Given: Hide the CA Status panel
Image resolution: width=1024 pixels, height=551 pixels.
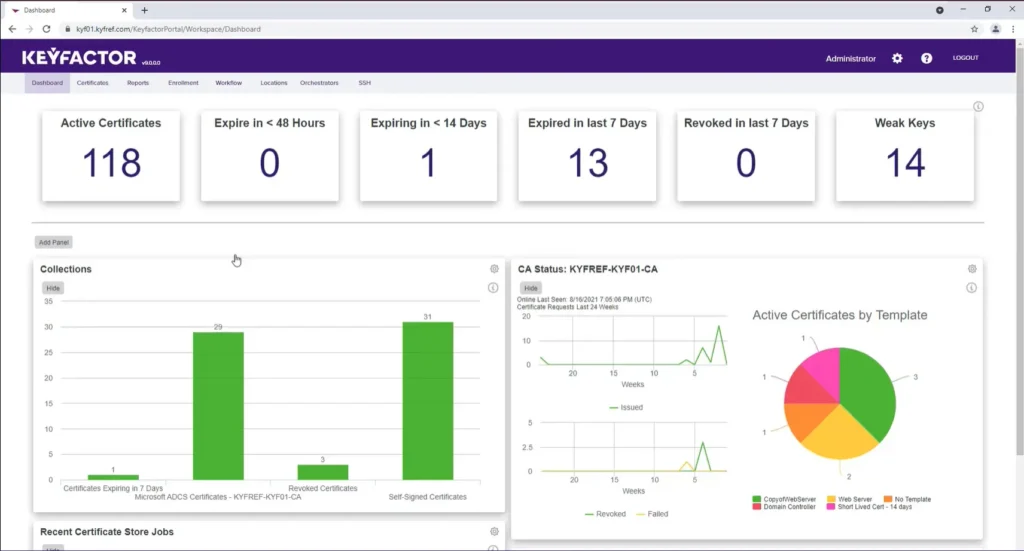Looking at the screenshot, I should [531, 288].
